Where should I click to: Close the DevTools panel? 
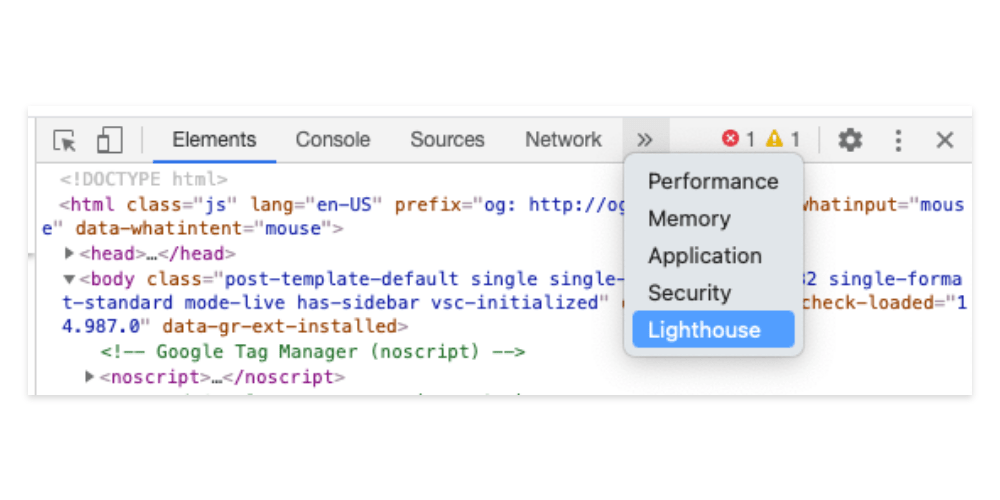[x=944, y=140]
